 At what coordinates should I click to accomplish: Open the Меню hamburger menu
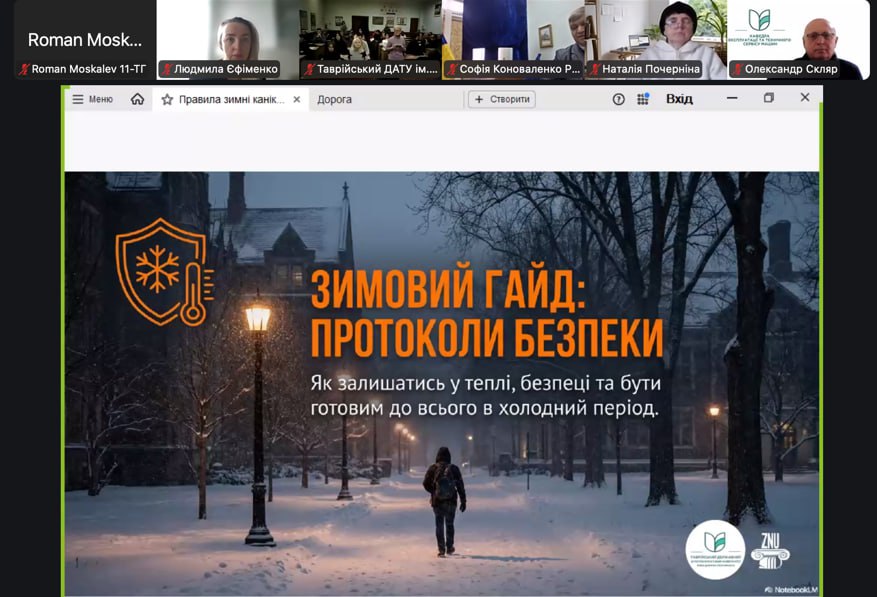point(92,99)
